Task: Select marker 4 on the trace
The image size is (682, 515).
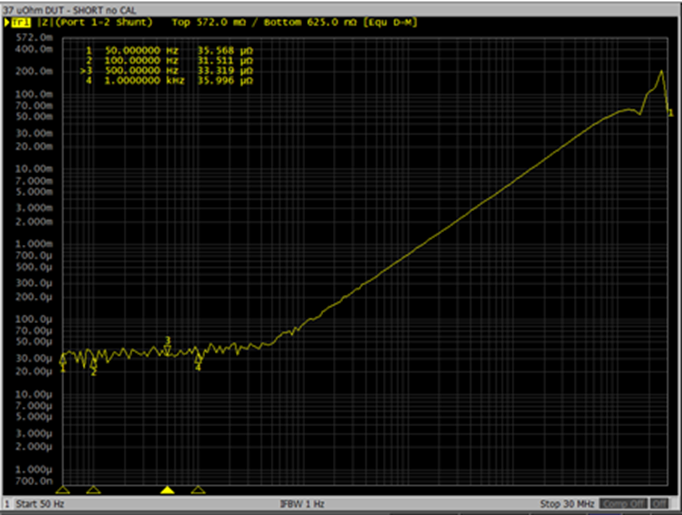Action: coord(198,362)
